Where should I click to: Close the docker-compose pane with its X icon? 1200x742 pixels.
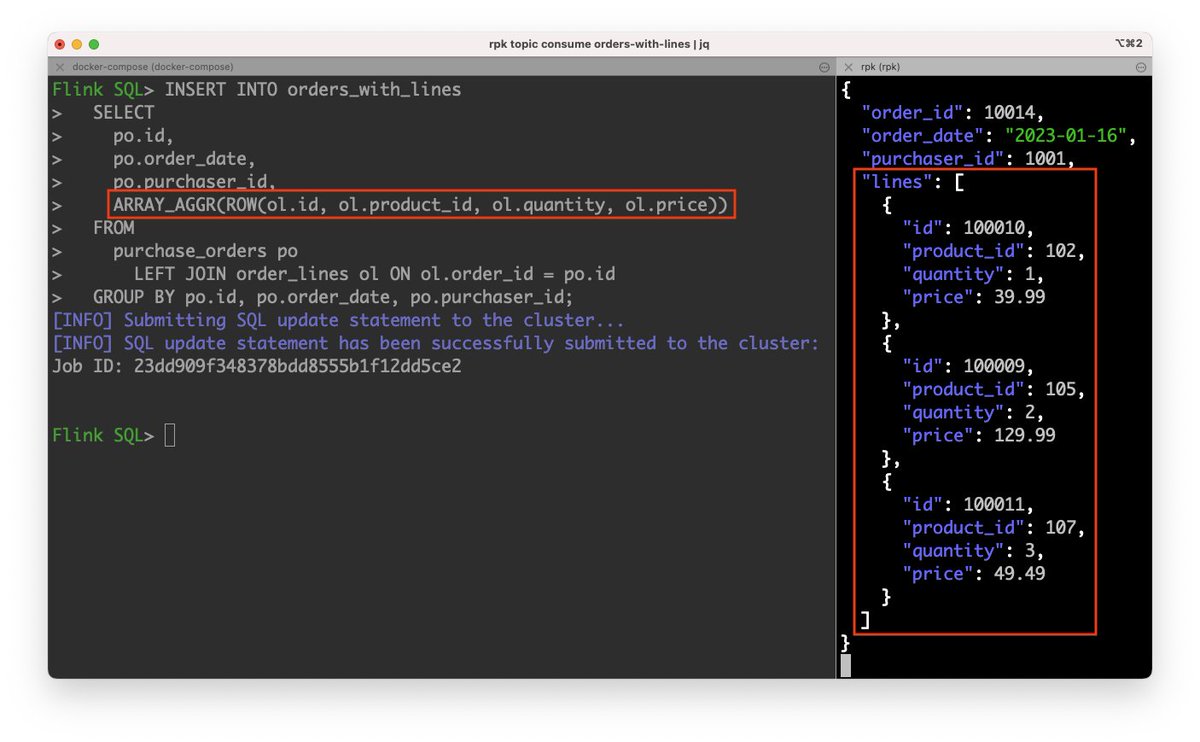coord(60,67)
